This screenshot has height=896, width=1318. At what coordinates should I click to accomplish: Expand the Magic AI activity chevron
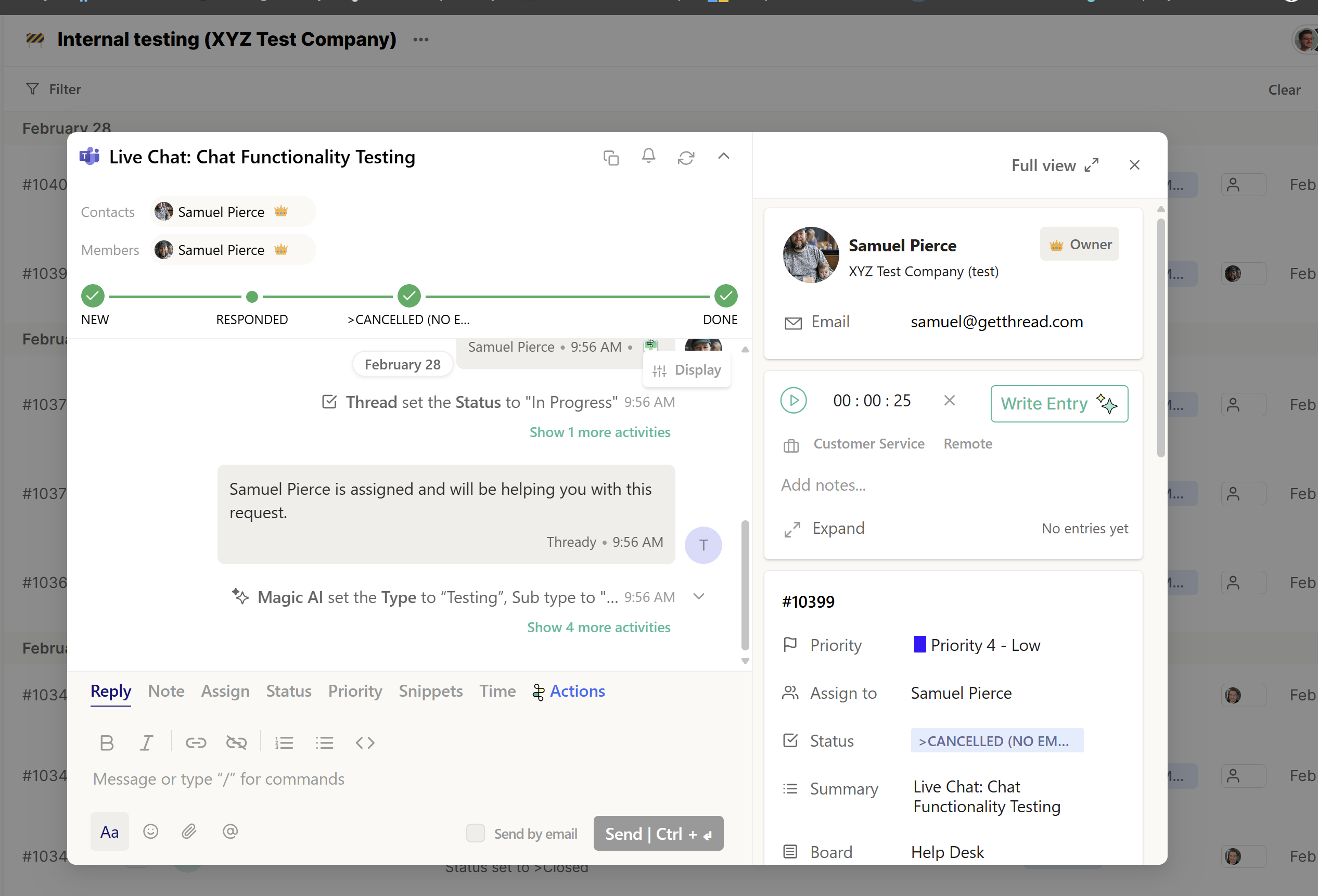699,596
